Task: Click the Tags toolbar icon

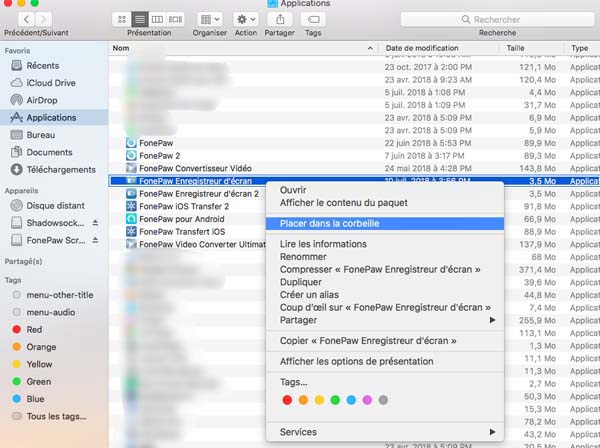Action: coord(313,19)
